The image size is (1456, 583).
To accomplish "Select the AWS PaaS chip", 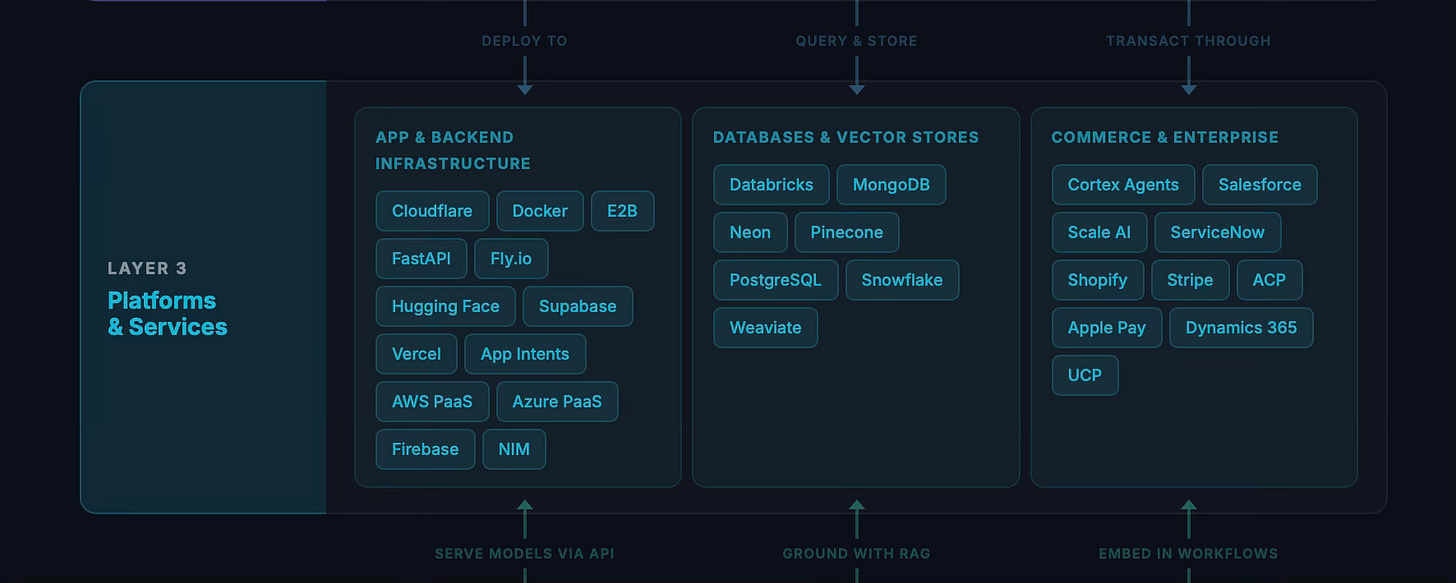I will (x=432, y=402).
